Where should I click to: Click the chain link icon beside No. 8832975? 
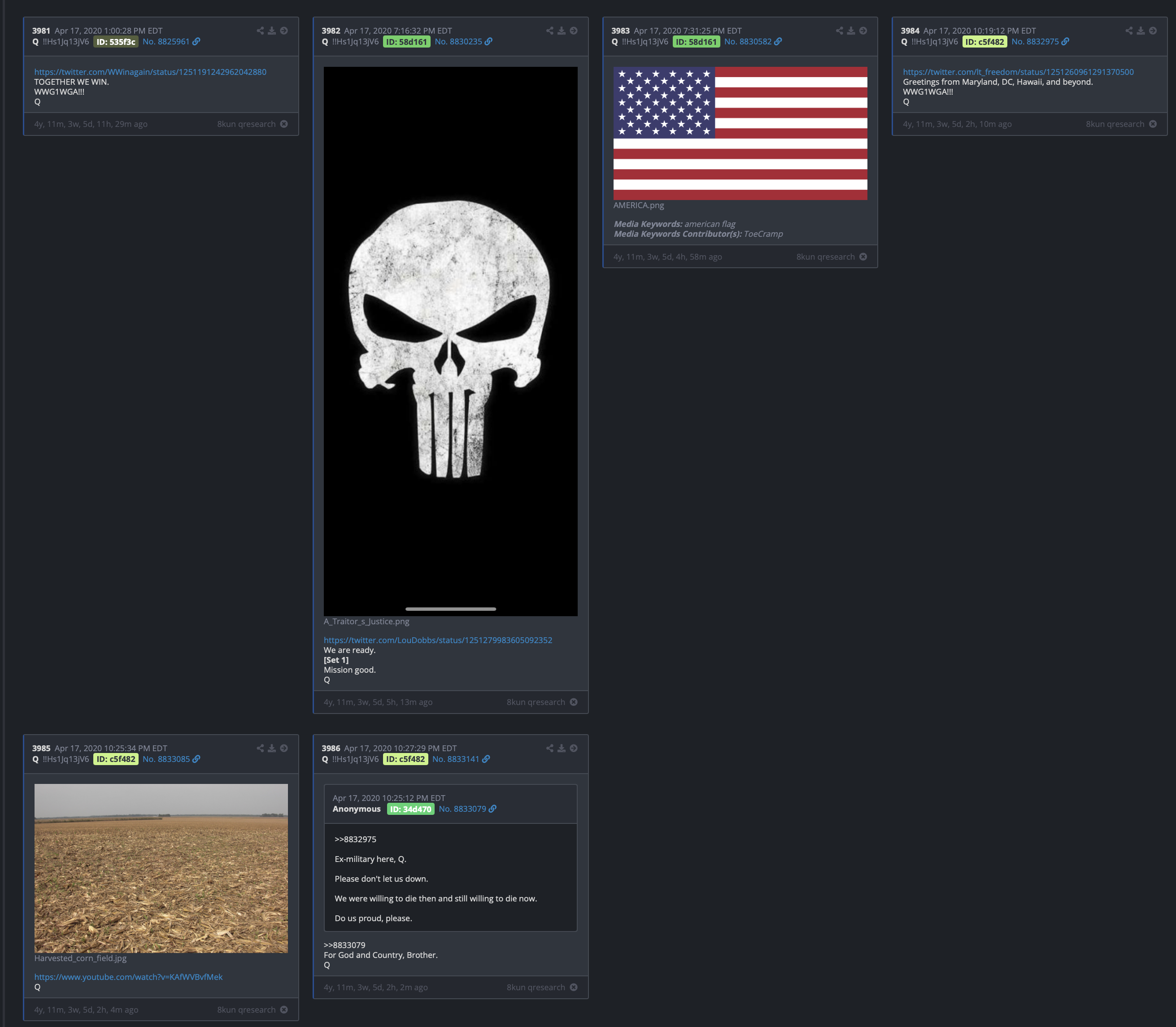point(1065,42)
